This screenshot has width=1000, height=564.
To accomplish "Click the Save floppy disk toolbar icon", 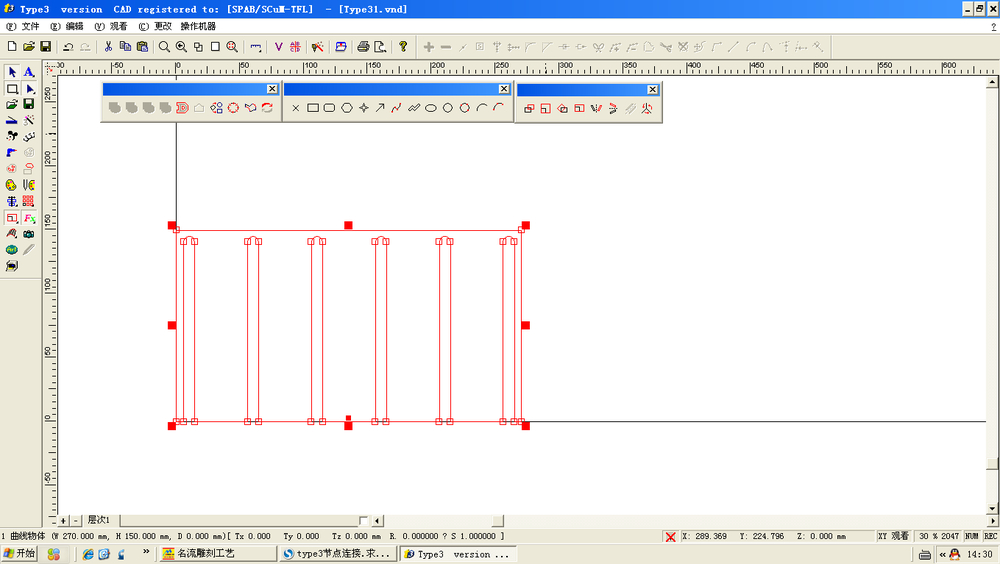I will 45,46.
